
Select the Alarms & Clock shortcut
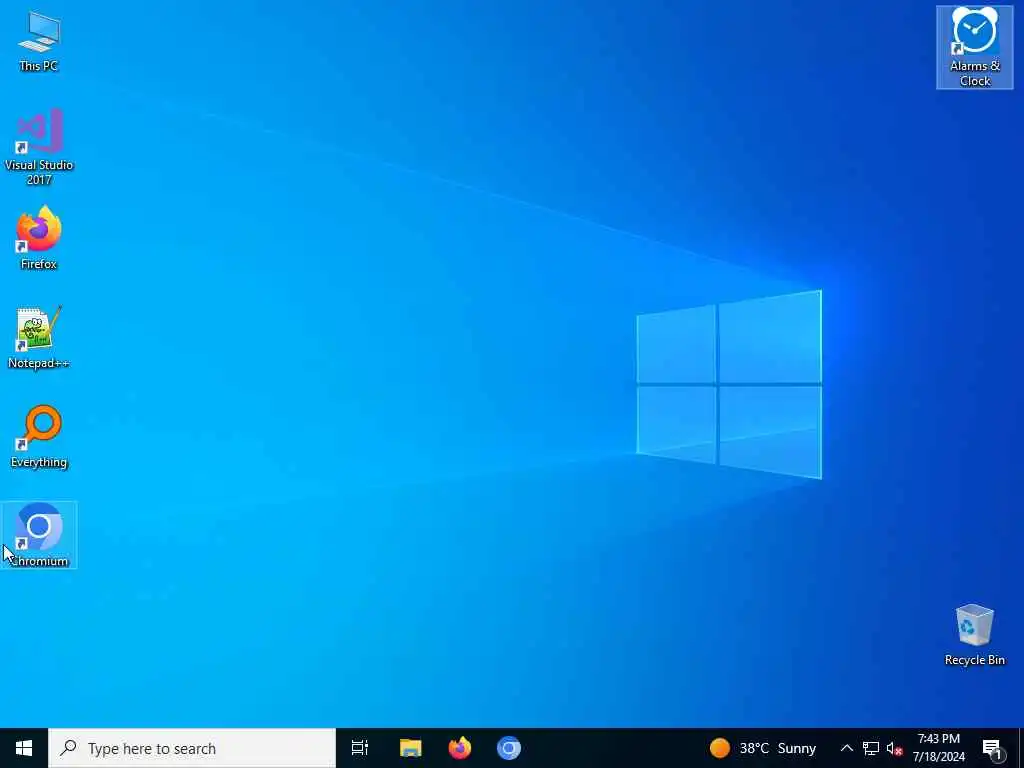(974, 47)
